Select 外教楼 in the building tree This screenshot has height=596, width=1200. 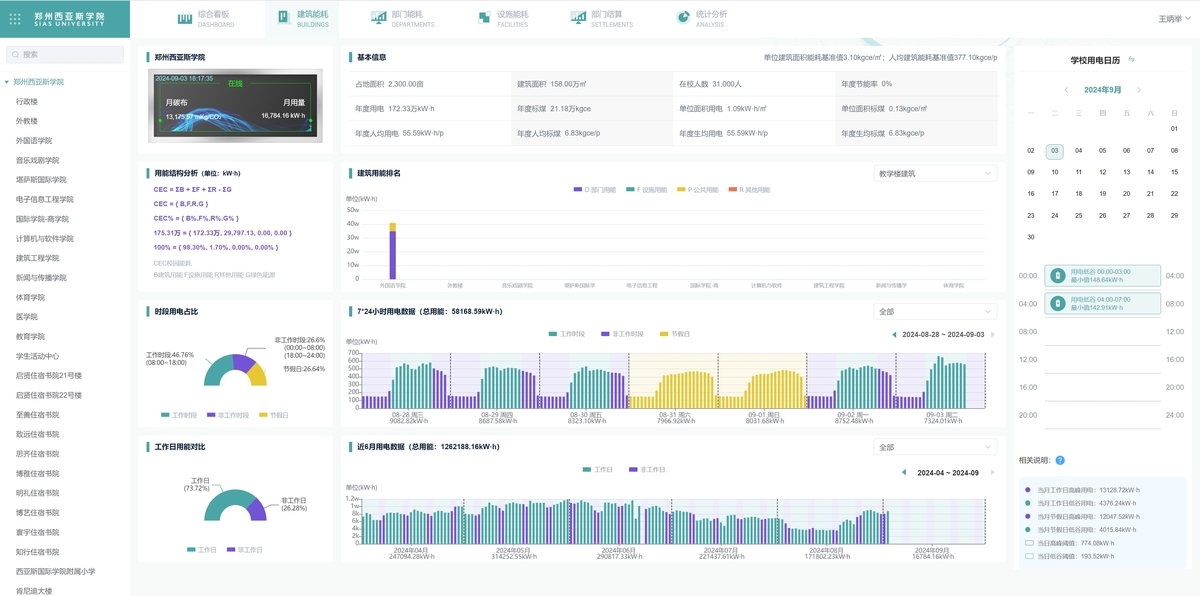pos(27,121)
